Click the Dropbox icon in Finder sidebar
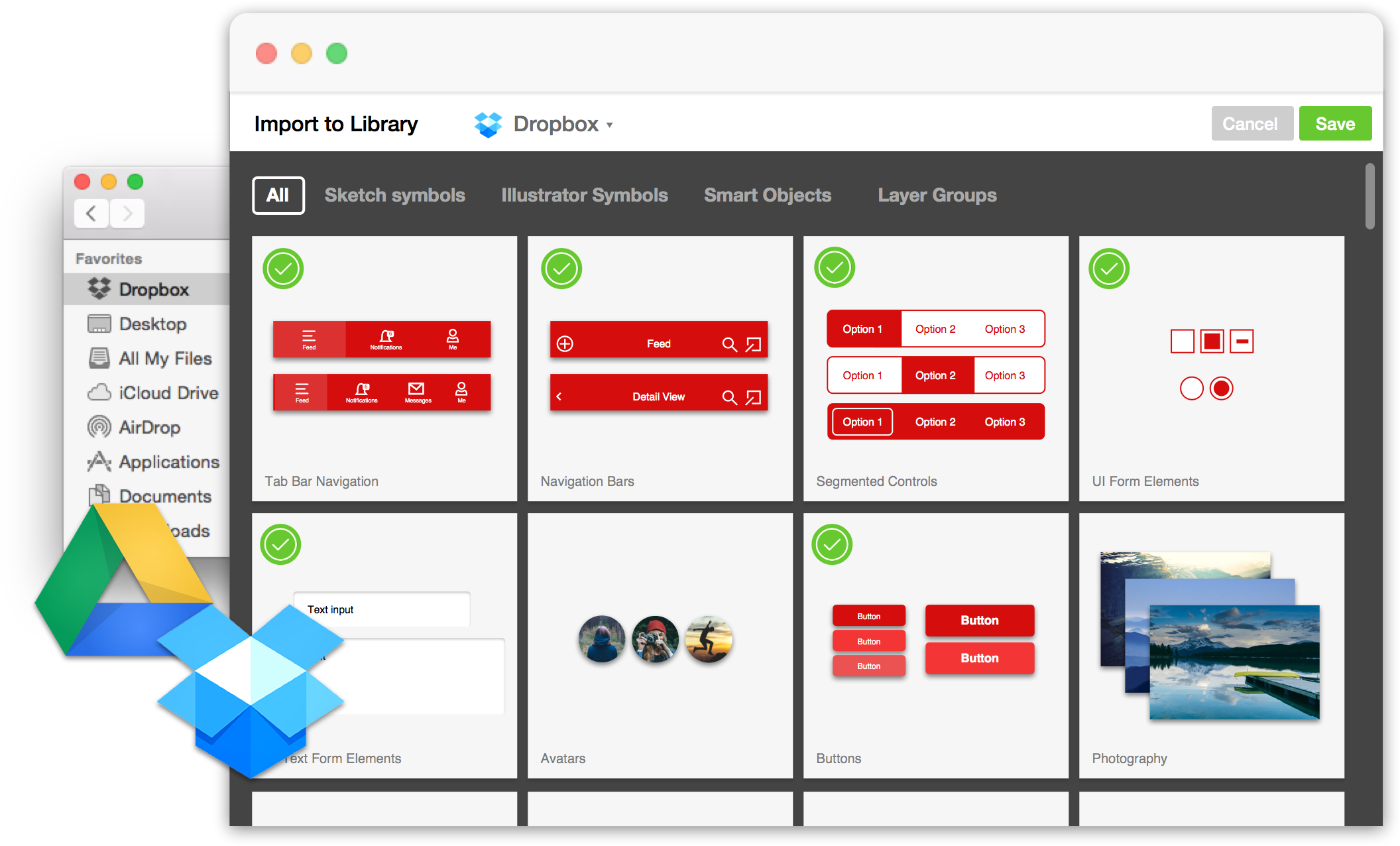 point(99,288)
